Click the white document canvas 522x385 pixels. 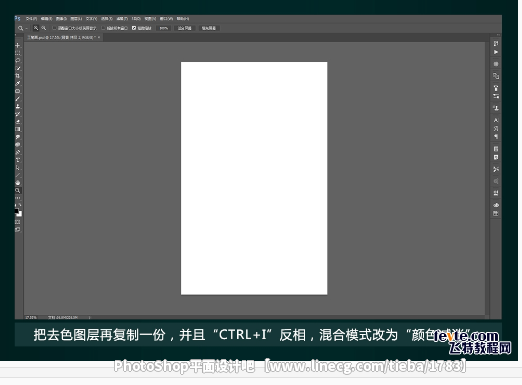tap(254, 178)
